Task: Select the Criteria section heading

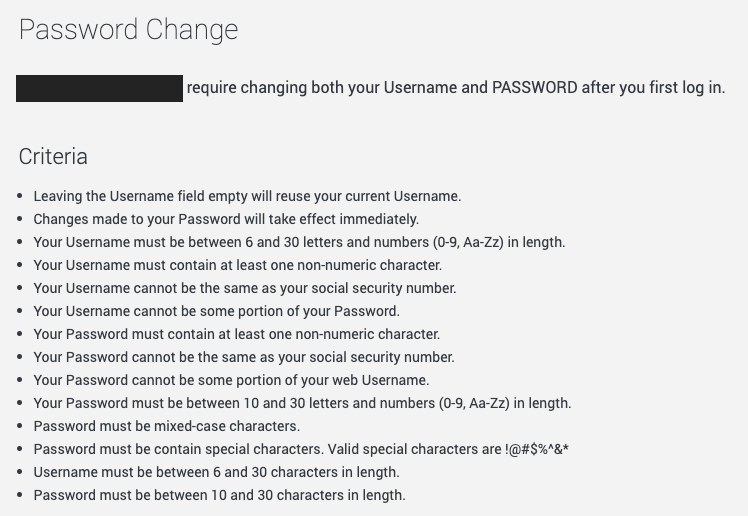Action: (53, 157)
